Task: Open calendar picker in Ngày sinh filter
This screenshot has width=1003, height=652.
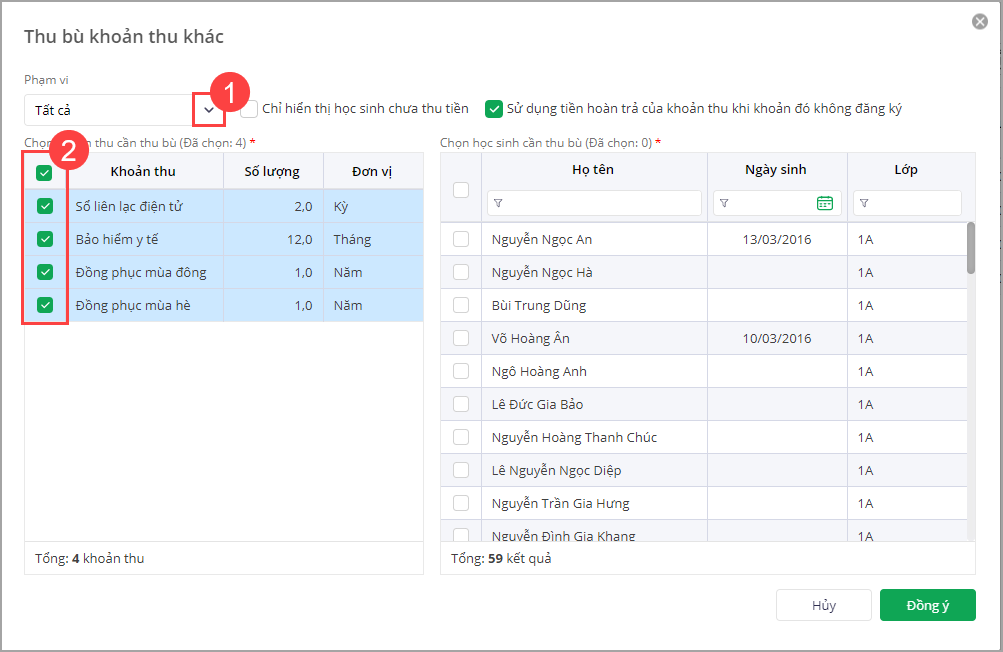Action: pos(825,203)
